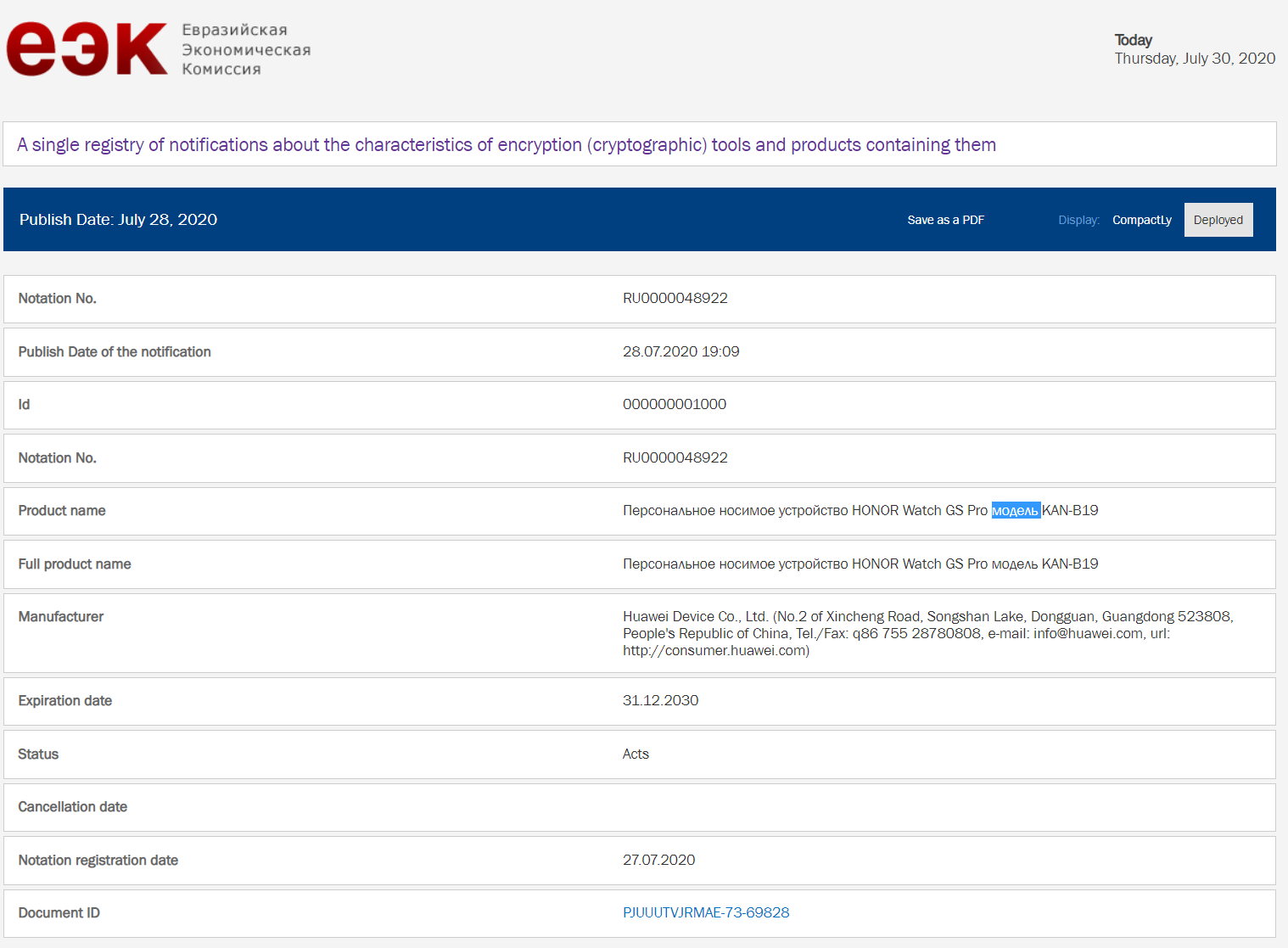This screenshot has width=1288, height=948.
Task: Click the first Notation No. value RU0000048922
Action: pyautogui.click(x=675, y=298)
